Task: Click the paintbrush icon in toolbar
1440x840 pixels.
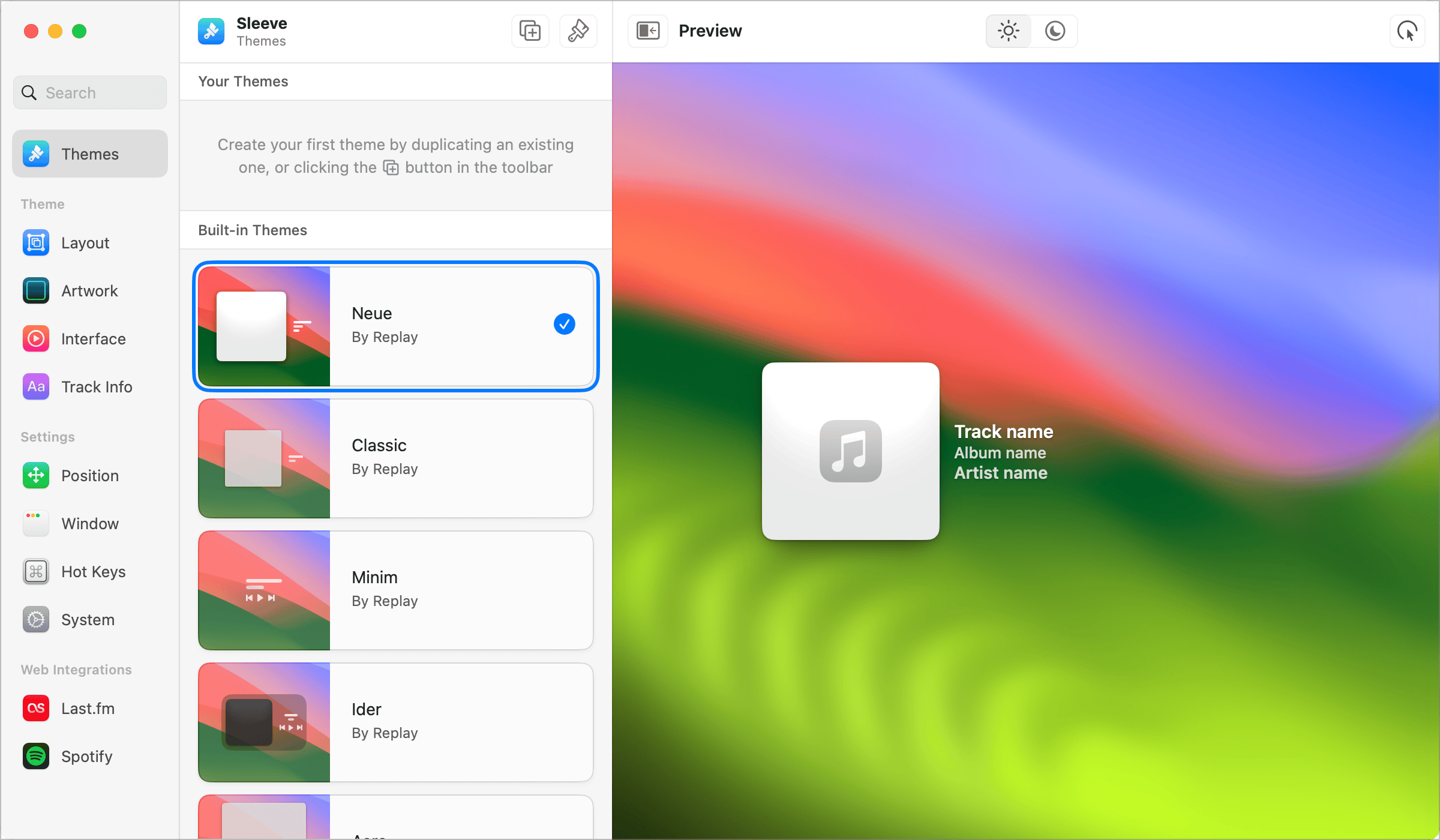Action: [x=578, y=31]
